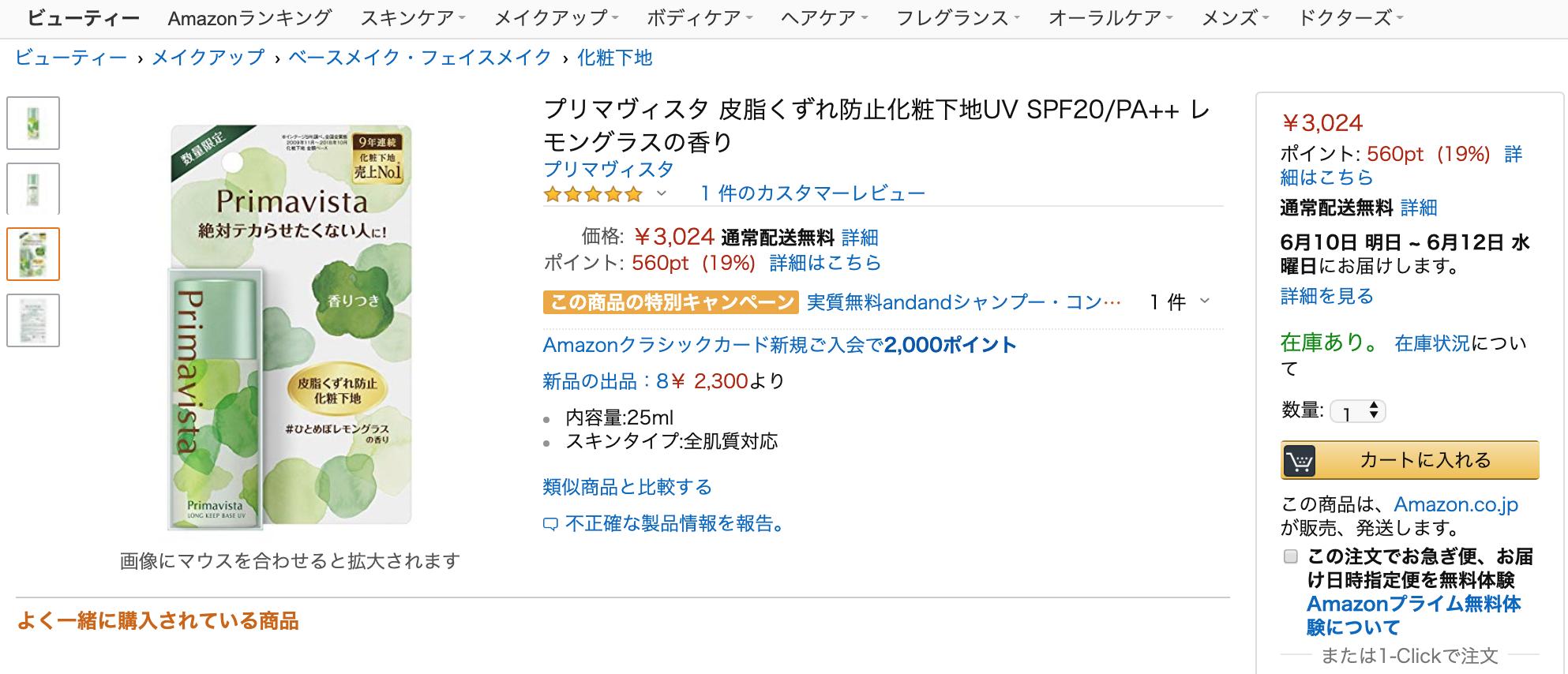Click the report incorrect info speech bubble icon
This screenshot has width=1568, height=674.
point(550,525)
